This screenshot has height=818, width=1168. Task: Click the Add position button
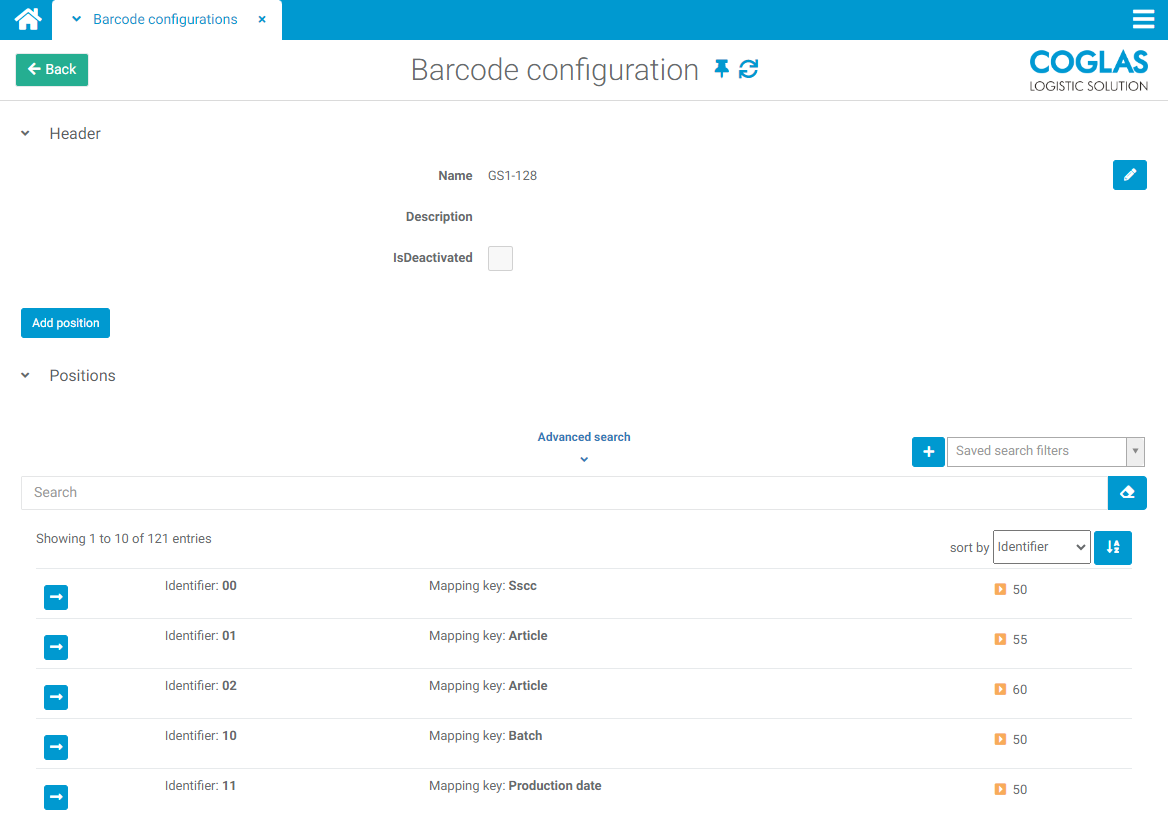click(x=65, y=322)
